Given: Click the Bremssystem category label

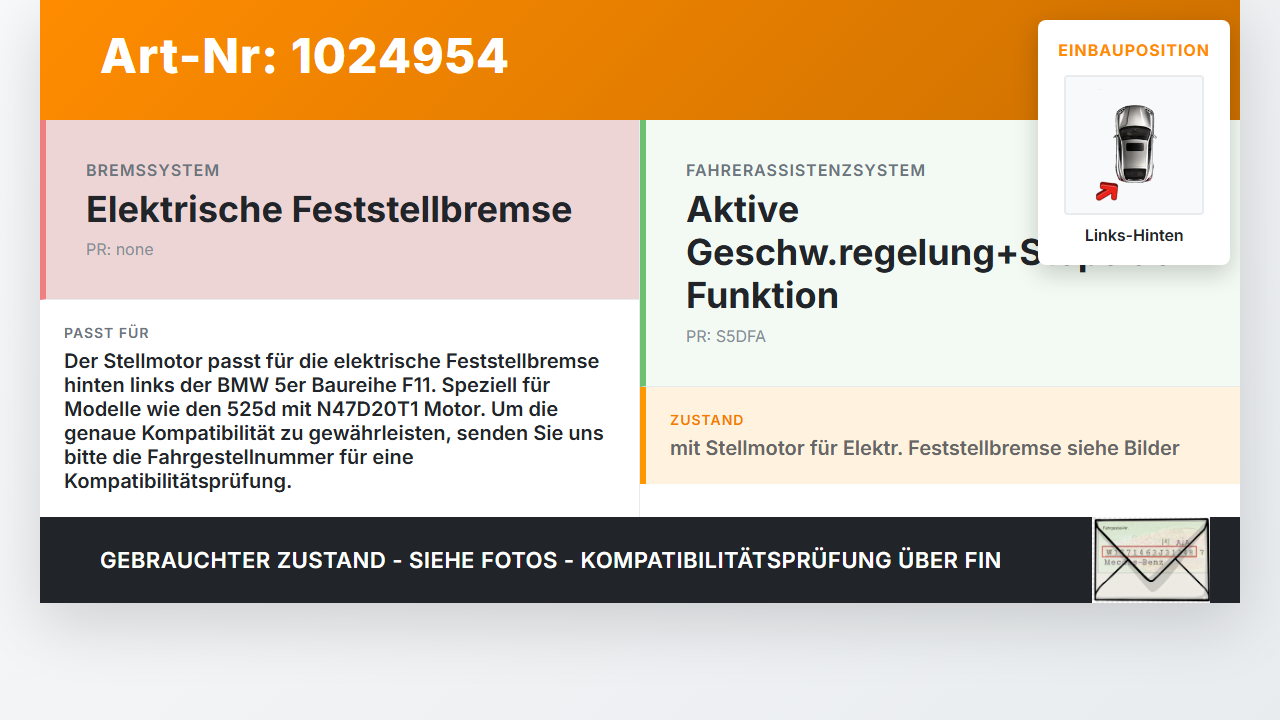Looking at the screenshot, I should 153,170.
